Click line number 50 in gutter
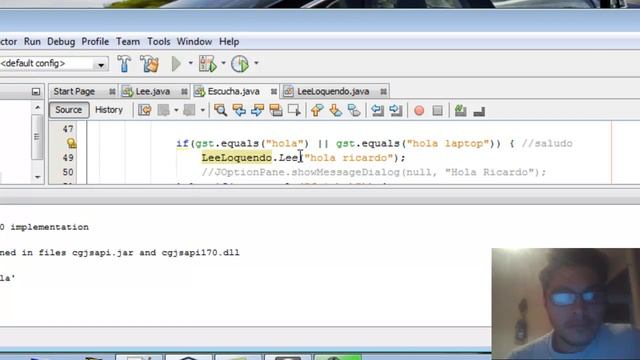The width and height of the screenshot is (640, 360). pyautogui.click(x=68, y=172)
